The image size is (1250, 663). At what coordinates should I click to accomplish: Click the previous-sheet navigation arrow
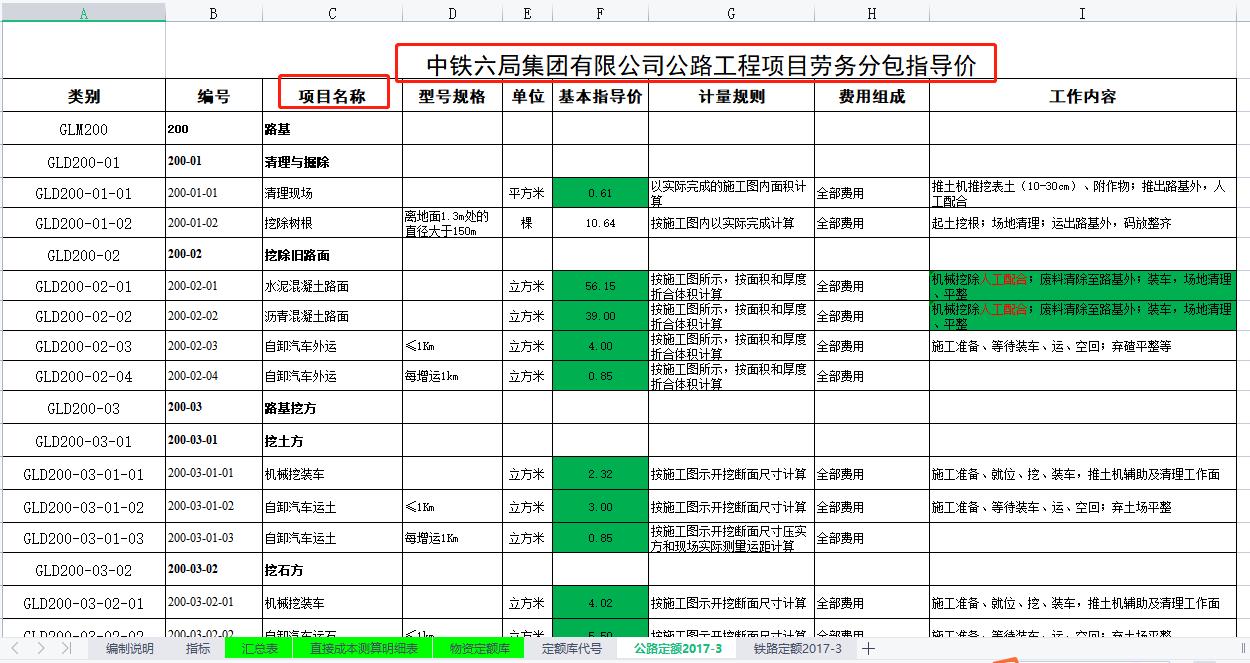pos(15,648)
